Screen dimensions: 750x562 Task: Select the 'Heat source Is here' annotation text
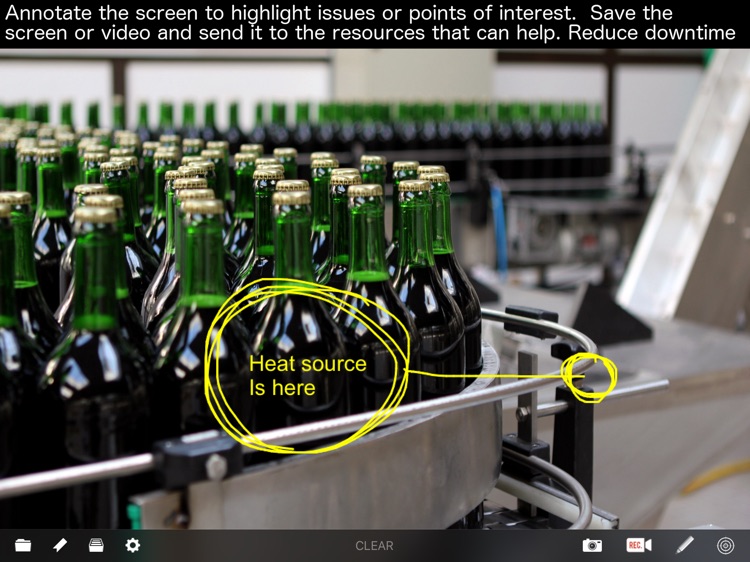click(x=308, y=375)
